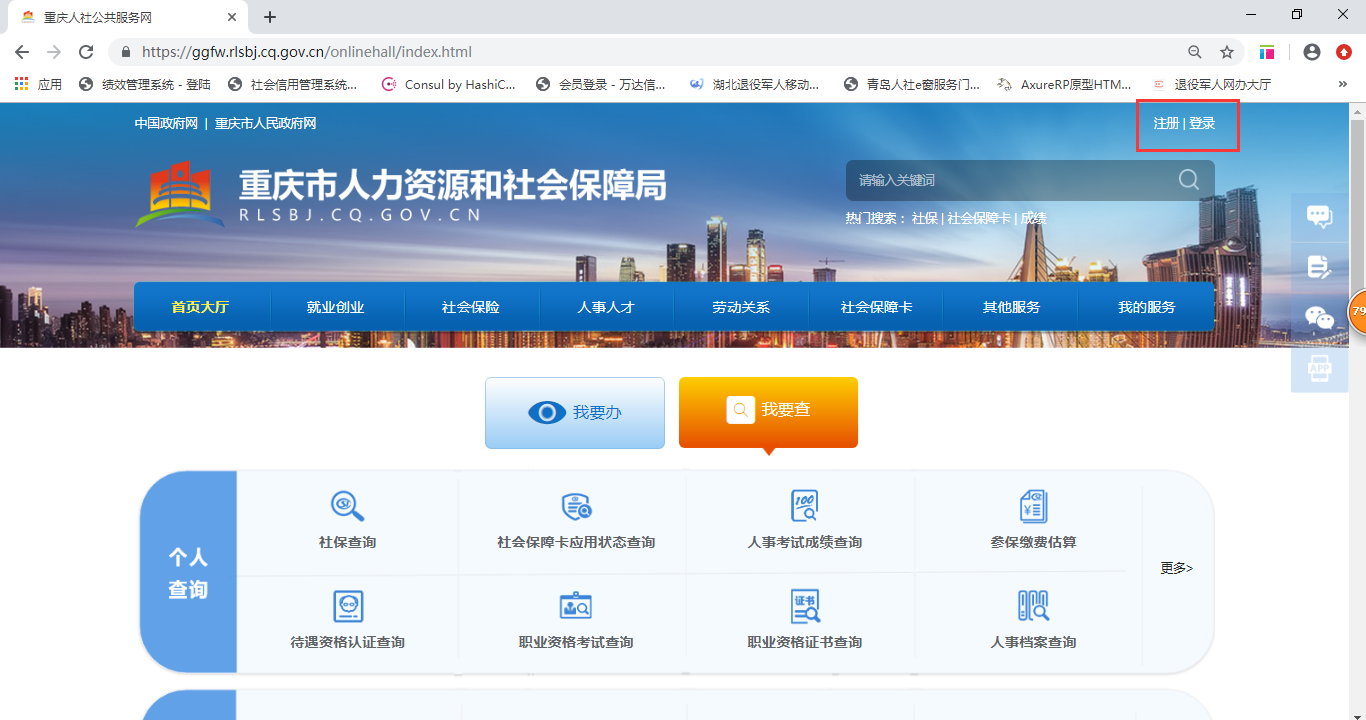Click hot search term 社会保障卡

coord(979,218)
